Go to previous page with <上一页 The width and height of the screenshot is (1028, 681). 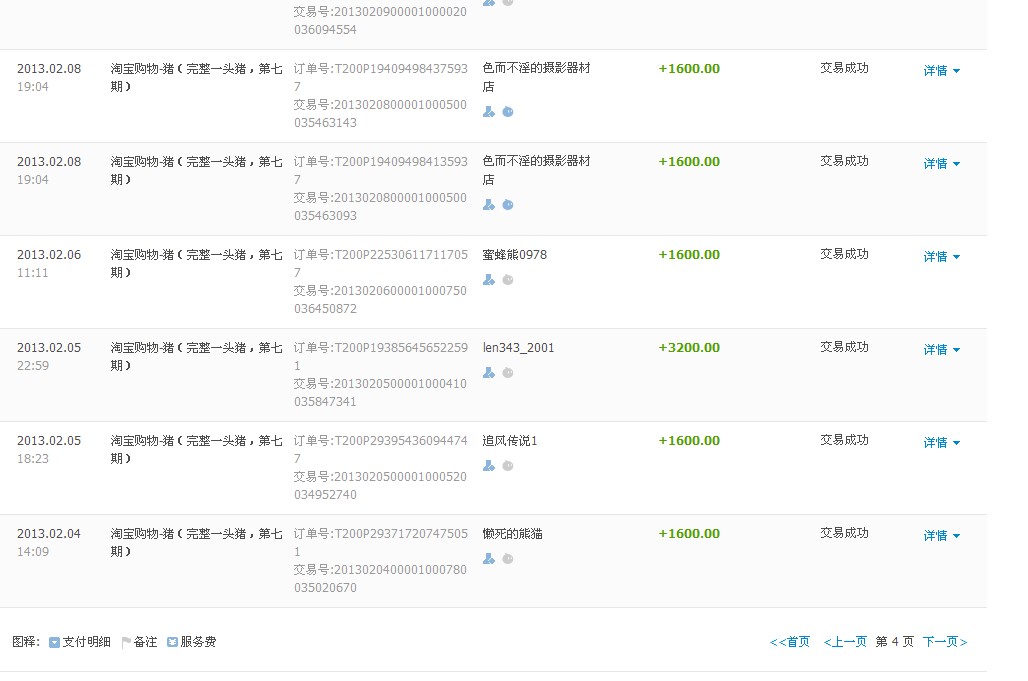pyautogui.click(x=845, y=642)
